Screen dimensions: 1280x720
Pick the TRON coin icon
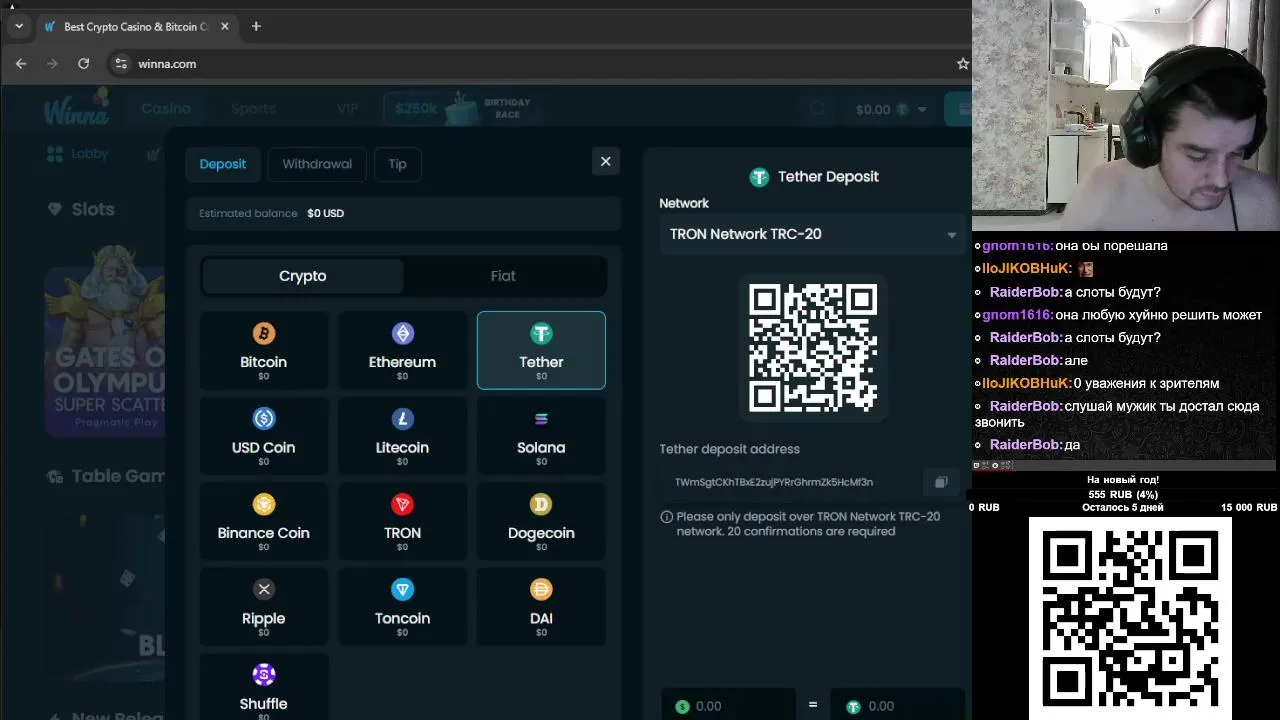pyautogui.click(x=402, y=504)
